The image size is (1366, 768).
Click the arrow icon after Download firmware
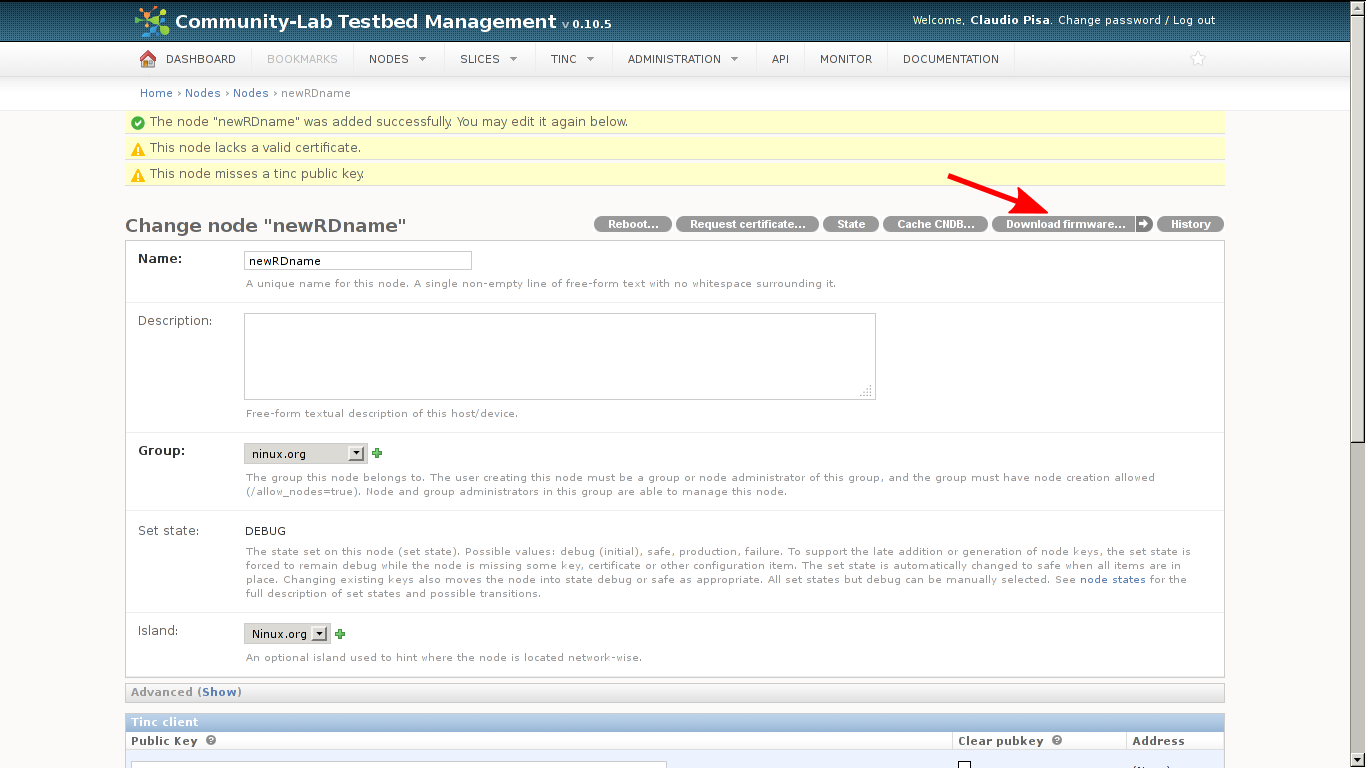pos(1144,224)
